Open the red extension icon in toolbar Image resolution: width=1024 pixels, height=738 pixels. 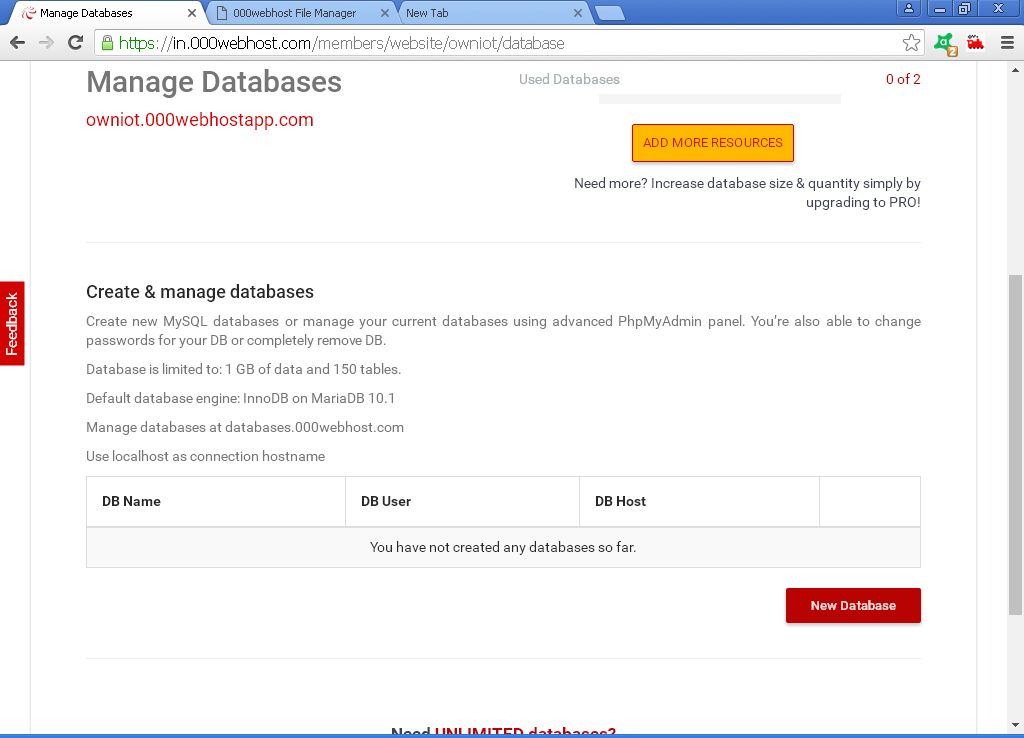[x=976, y=43]
